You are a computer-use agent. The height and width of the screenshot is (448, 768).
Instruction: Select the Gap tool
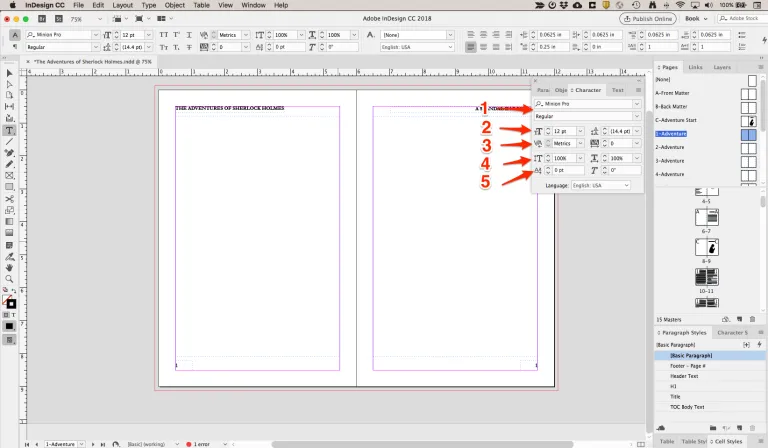9,106
